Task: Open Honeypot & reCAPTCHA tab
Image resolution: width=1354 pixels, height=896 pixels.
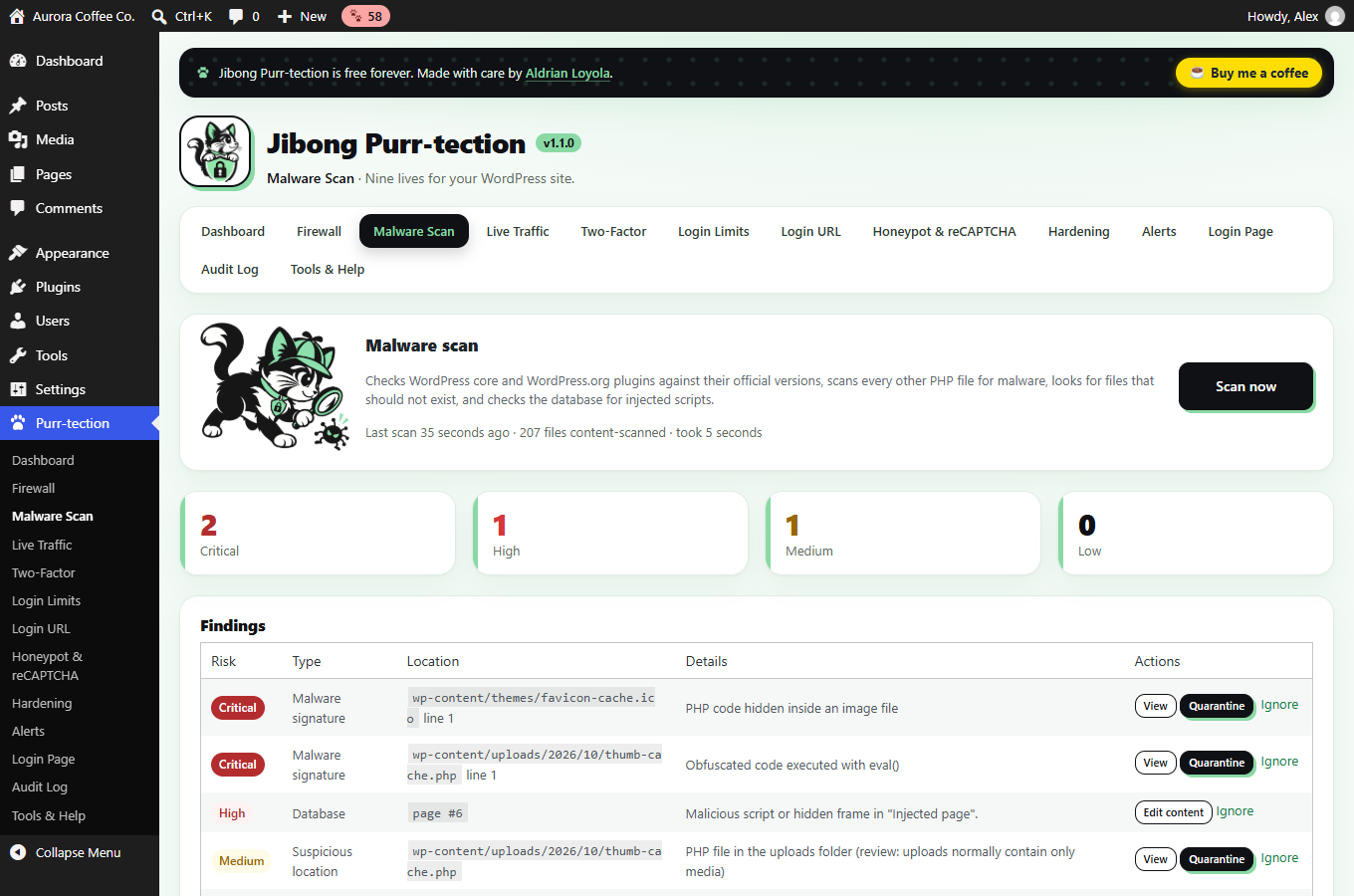Action: coord(945,231)
